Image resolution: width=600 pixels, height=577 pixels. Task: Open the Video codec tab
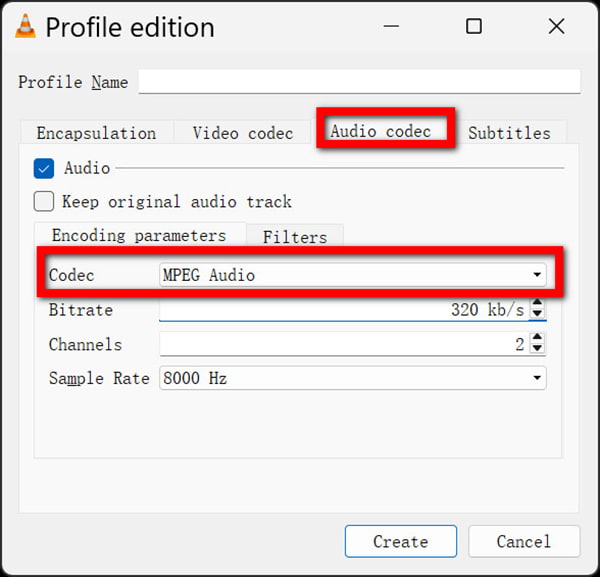click(x=243, y=133)
